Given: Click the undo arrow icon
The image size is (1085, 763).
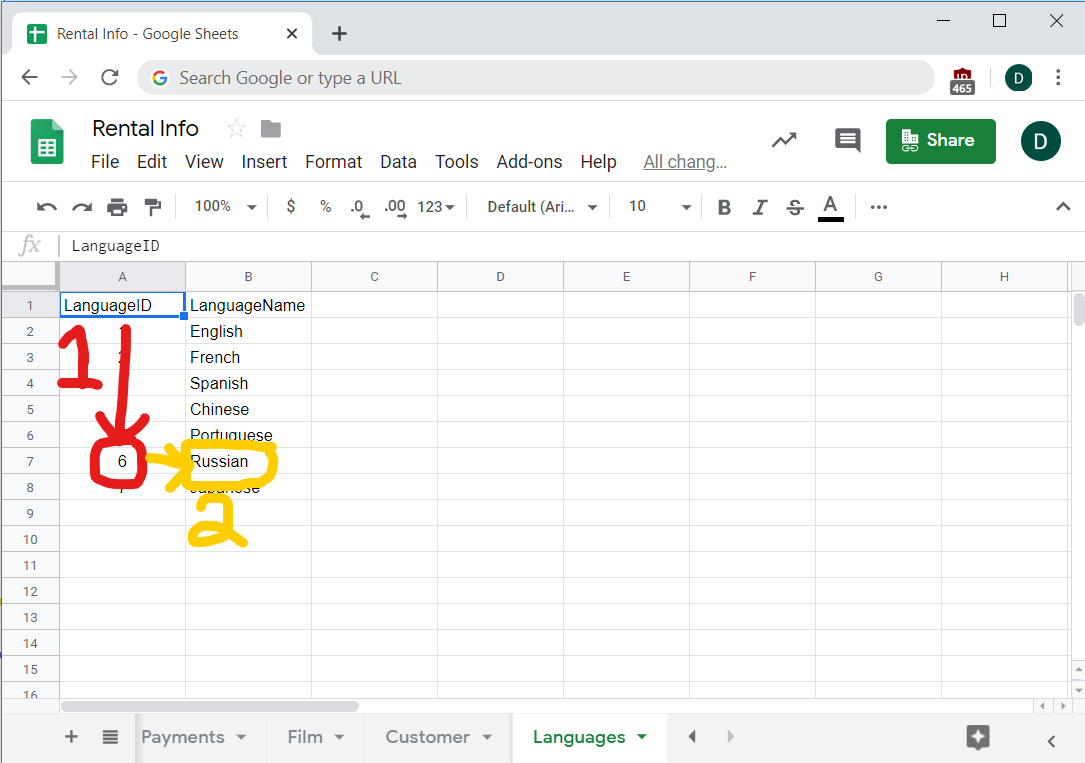Looking at the screenshot, I should click(46, 207).
